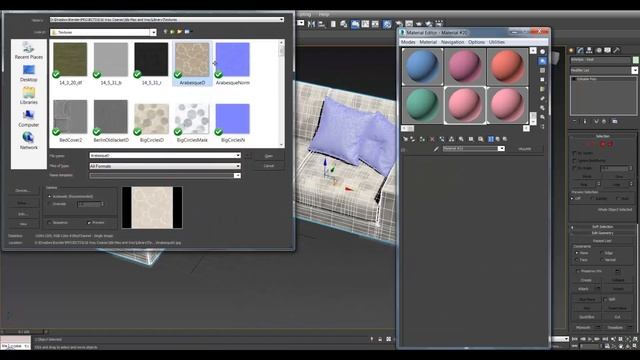Open the Look in folder dropdown

153,32
